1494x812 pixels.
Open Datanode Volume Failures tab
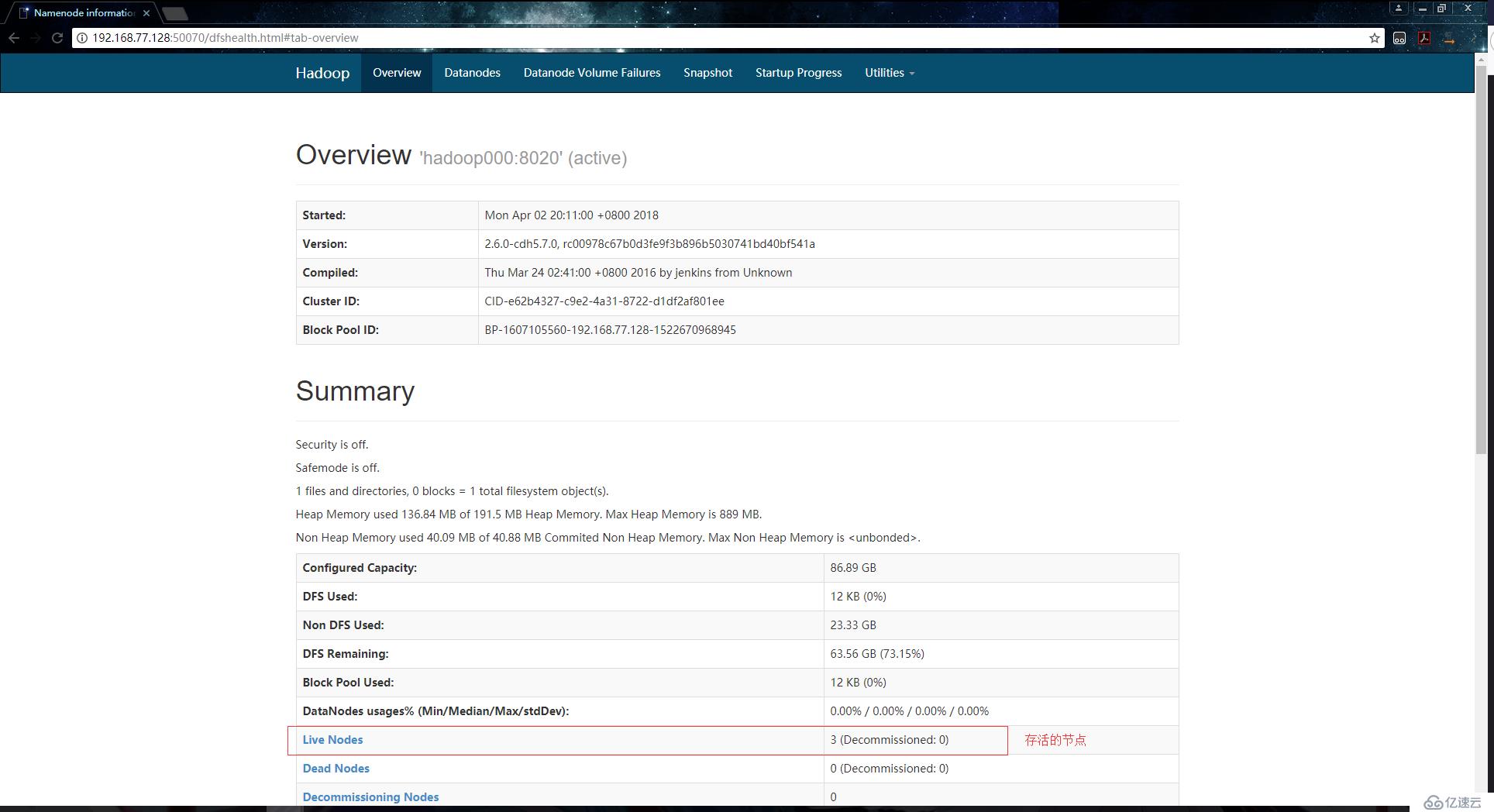click(x=592, y=73)
